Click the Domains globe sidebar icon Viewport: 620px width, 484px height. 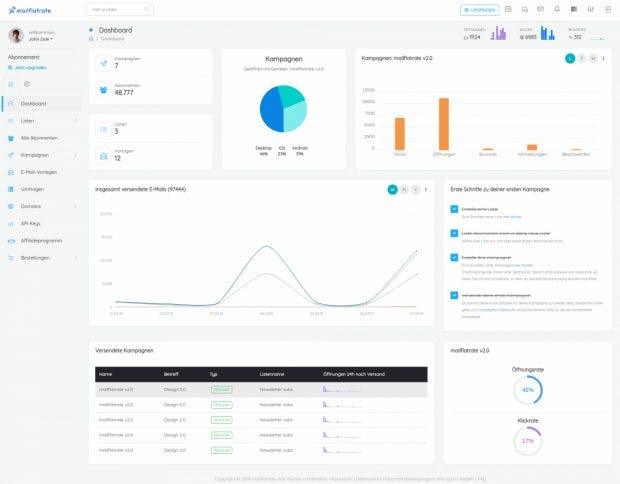tap(11, 206)
